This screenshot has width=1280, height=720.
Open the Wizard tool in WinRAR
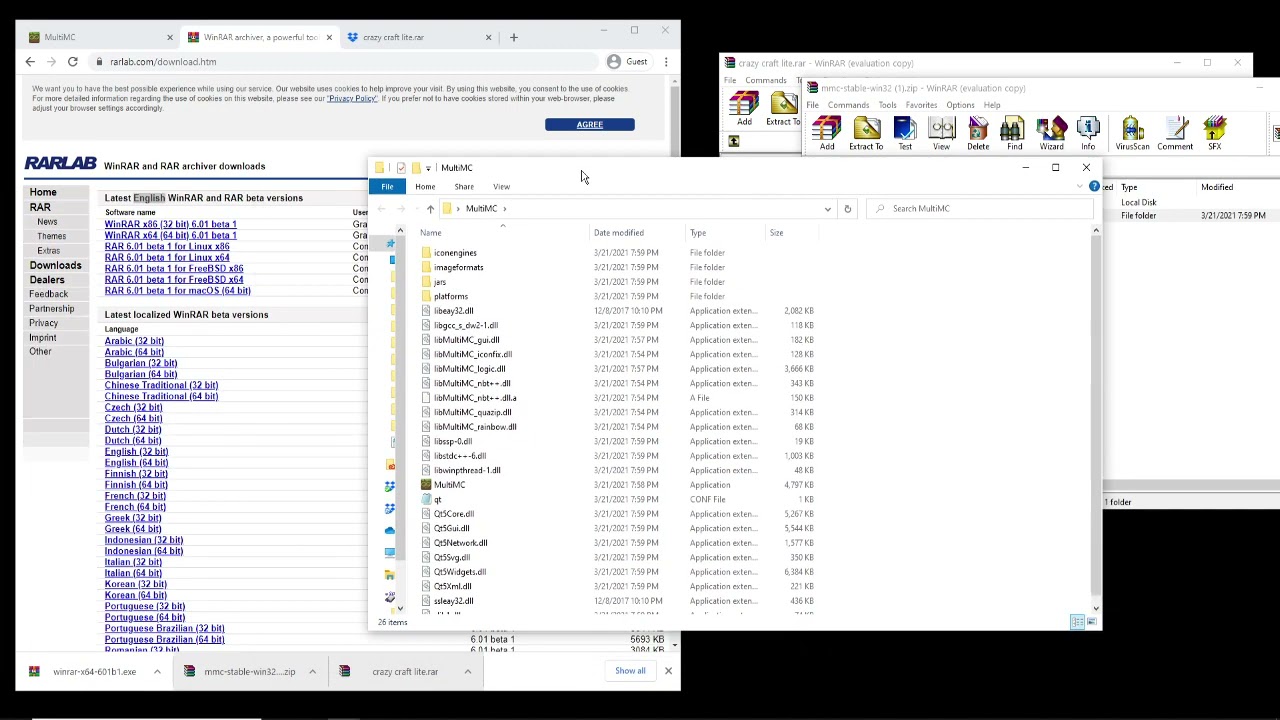click(1051, 134)
